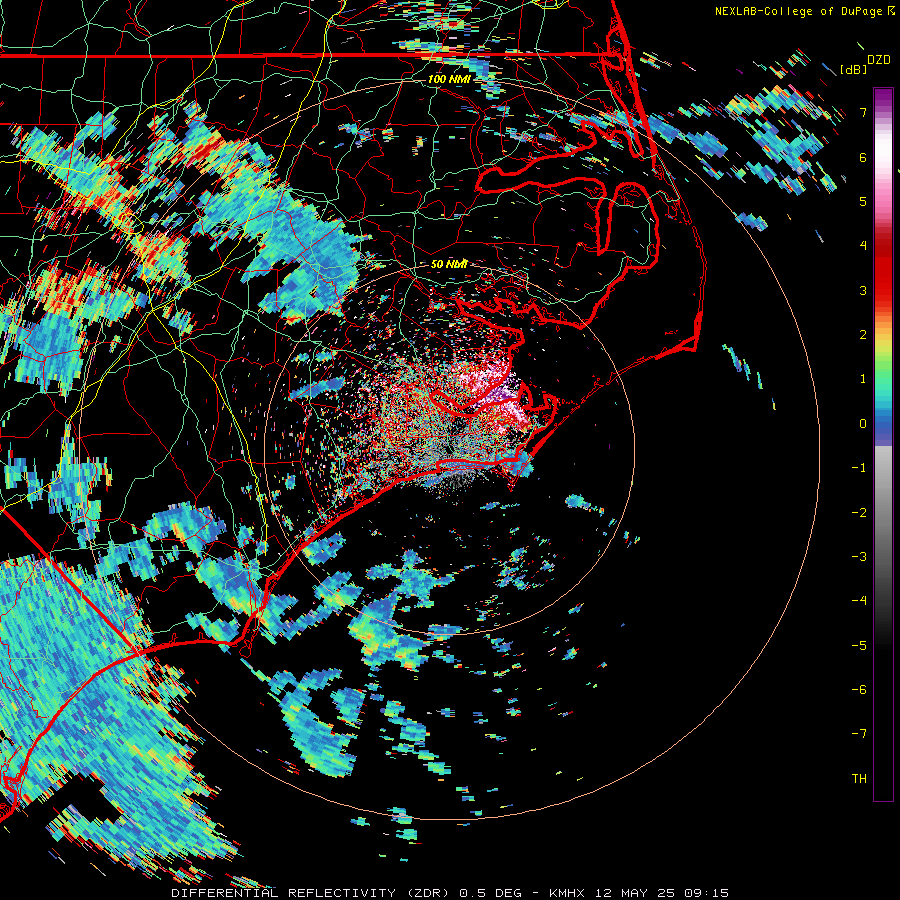Click the positive 2 dB scale label
This screenshot has height=900, width=900.
[863, 335]
